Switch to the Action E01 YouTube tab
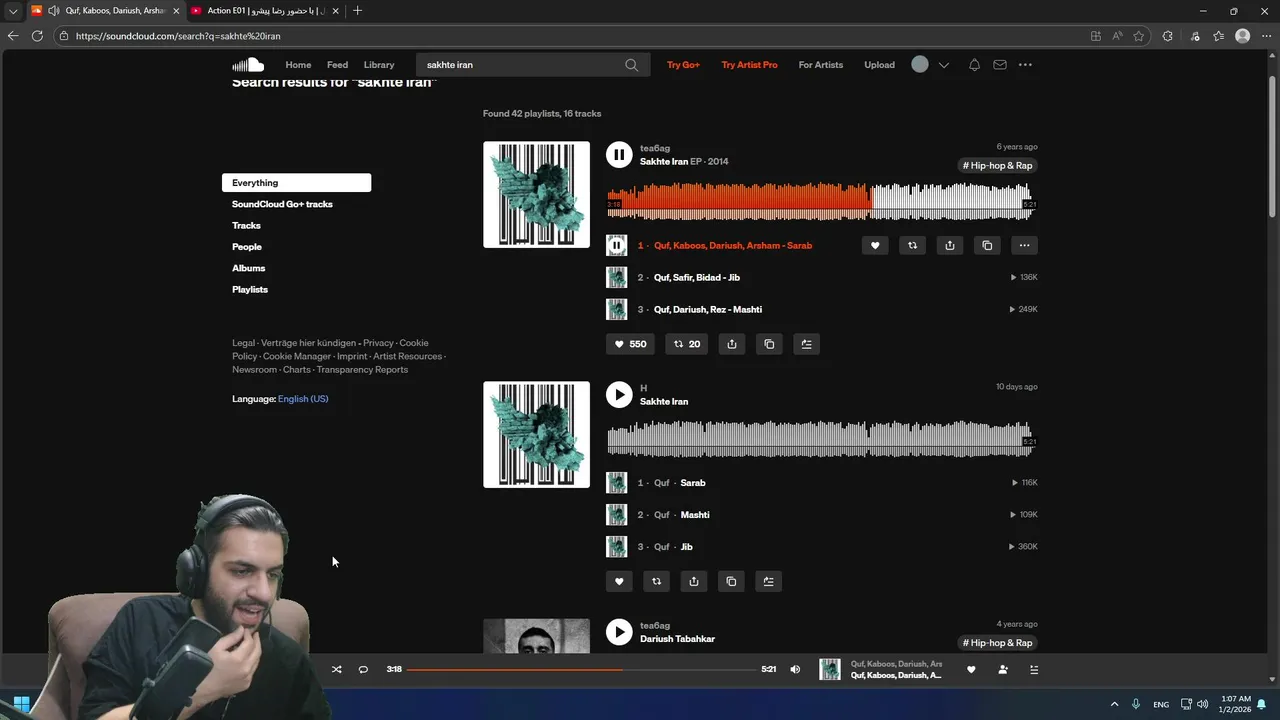Screen dimensions: 1280x720 (x=264, y=11)
